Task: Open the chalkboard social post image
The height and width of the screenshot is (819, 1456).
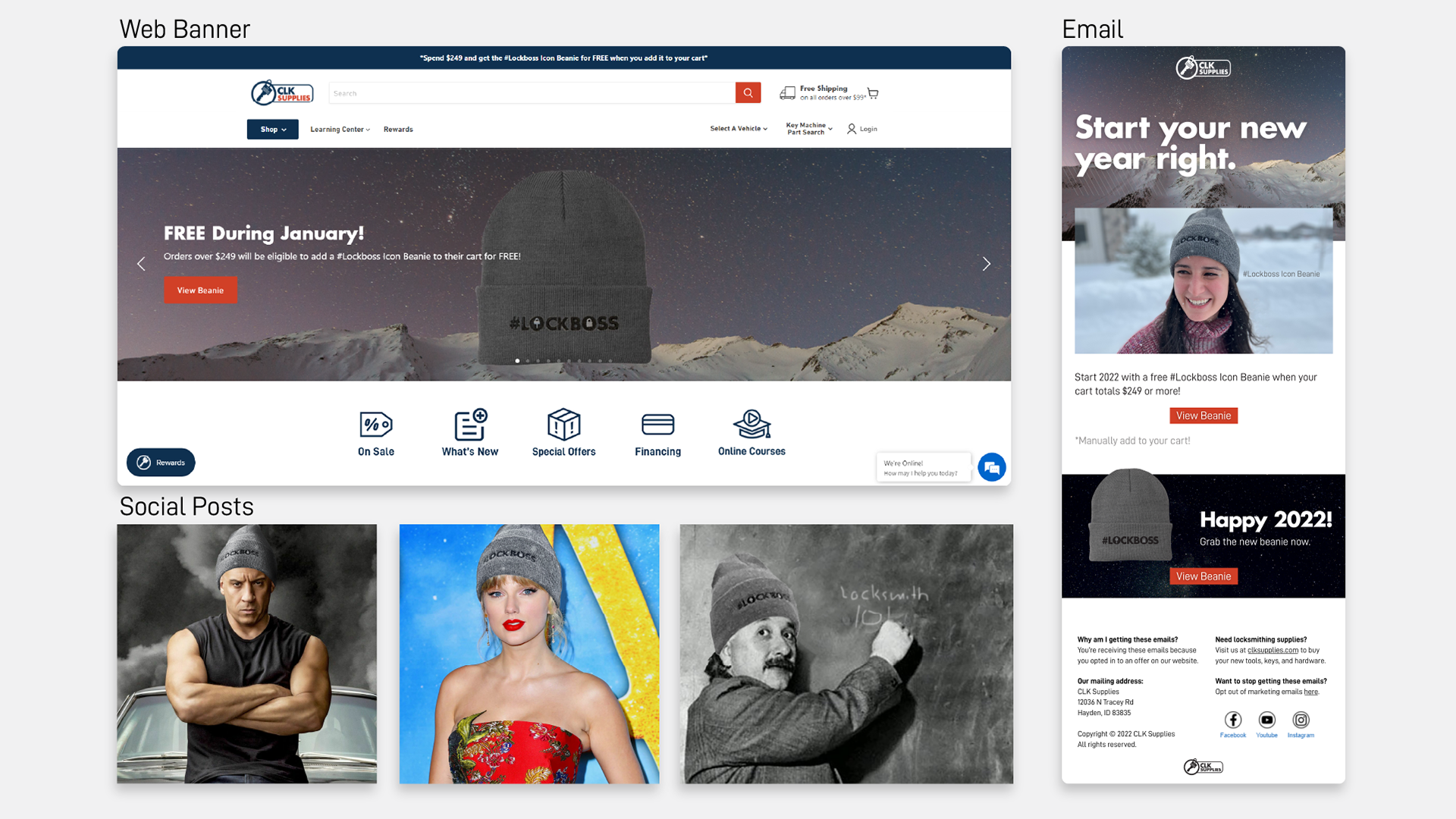Action: pos(846,654)
